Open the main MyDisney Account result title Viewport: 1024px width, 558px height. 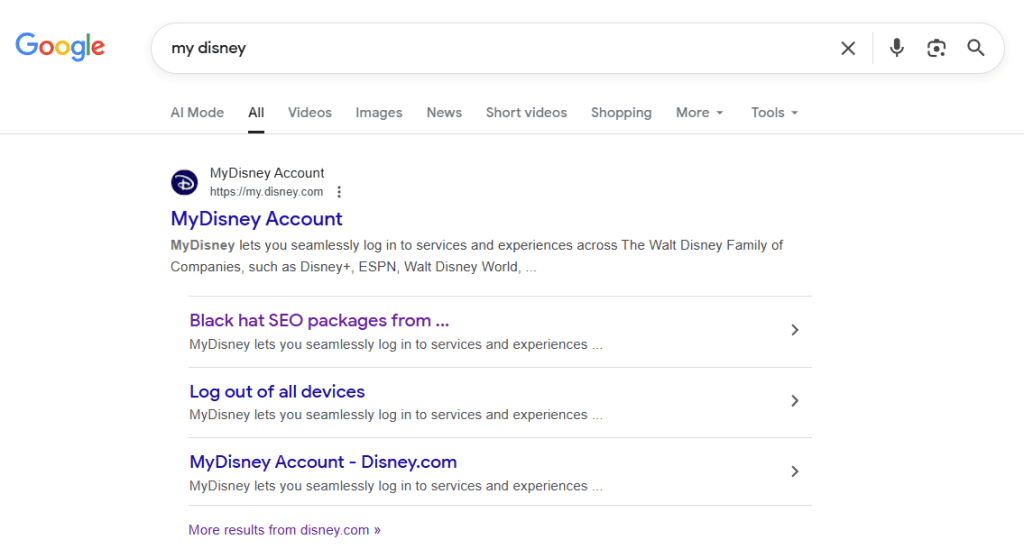point(256,219)
